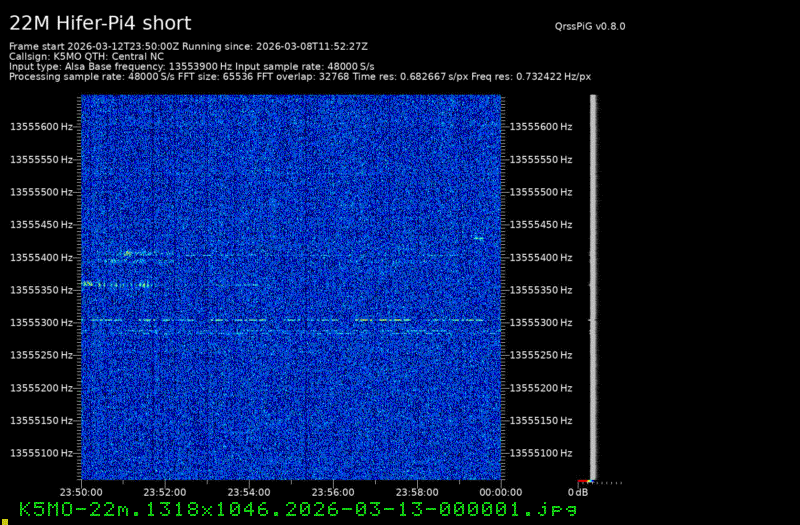Image resolution: width=800 pixels, height=525 pixels.
Task: Select the "Frame start 2026-03-12T23:50:00Z" text
Action: (x=94, y=46)
